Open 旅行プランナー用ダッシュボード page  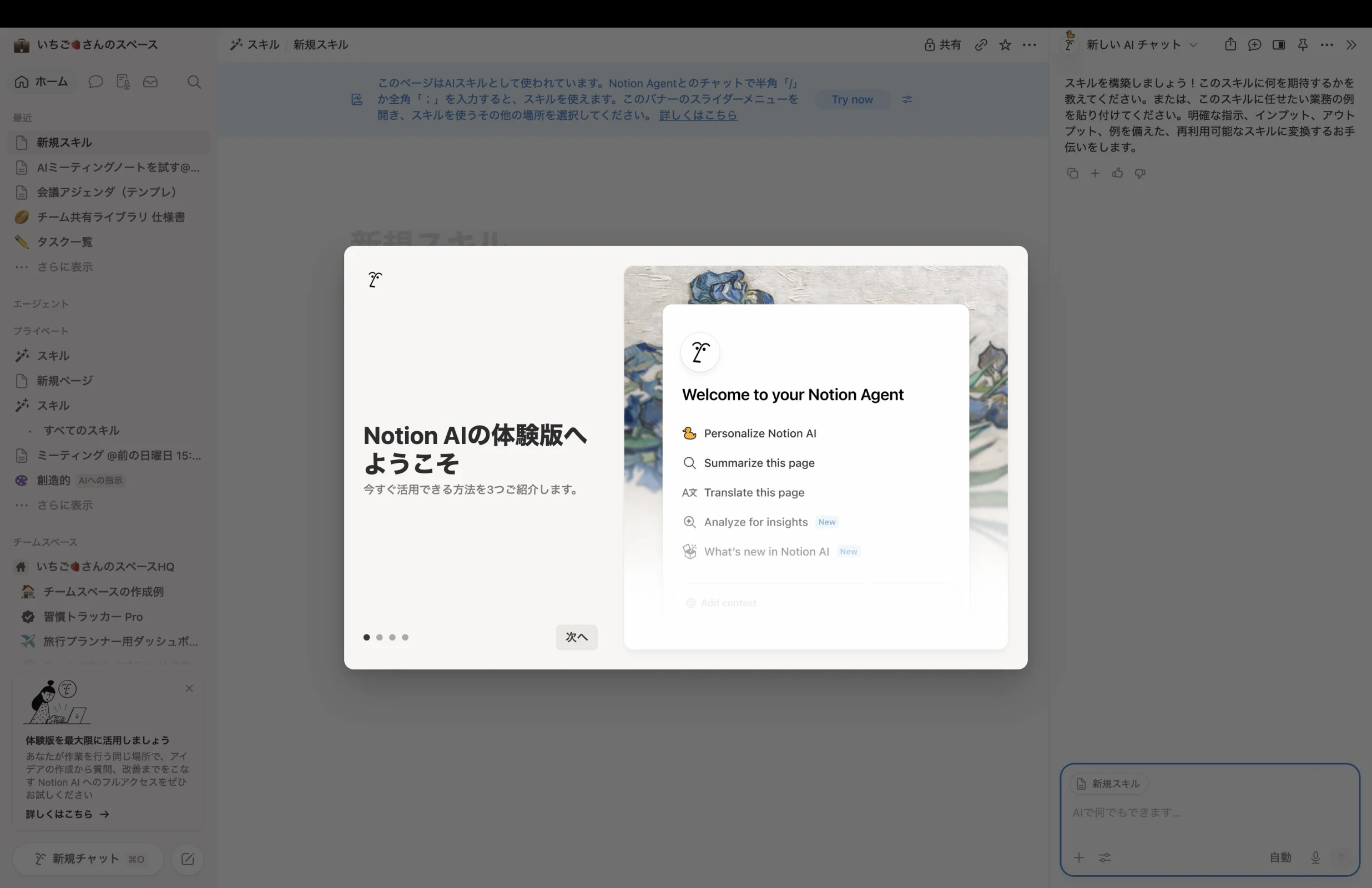tap(108, 640)
